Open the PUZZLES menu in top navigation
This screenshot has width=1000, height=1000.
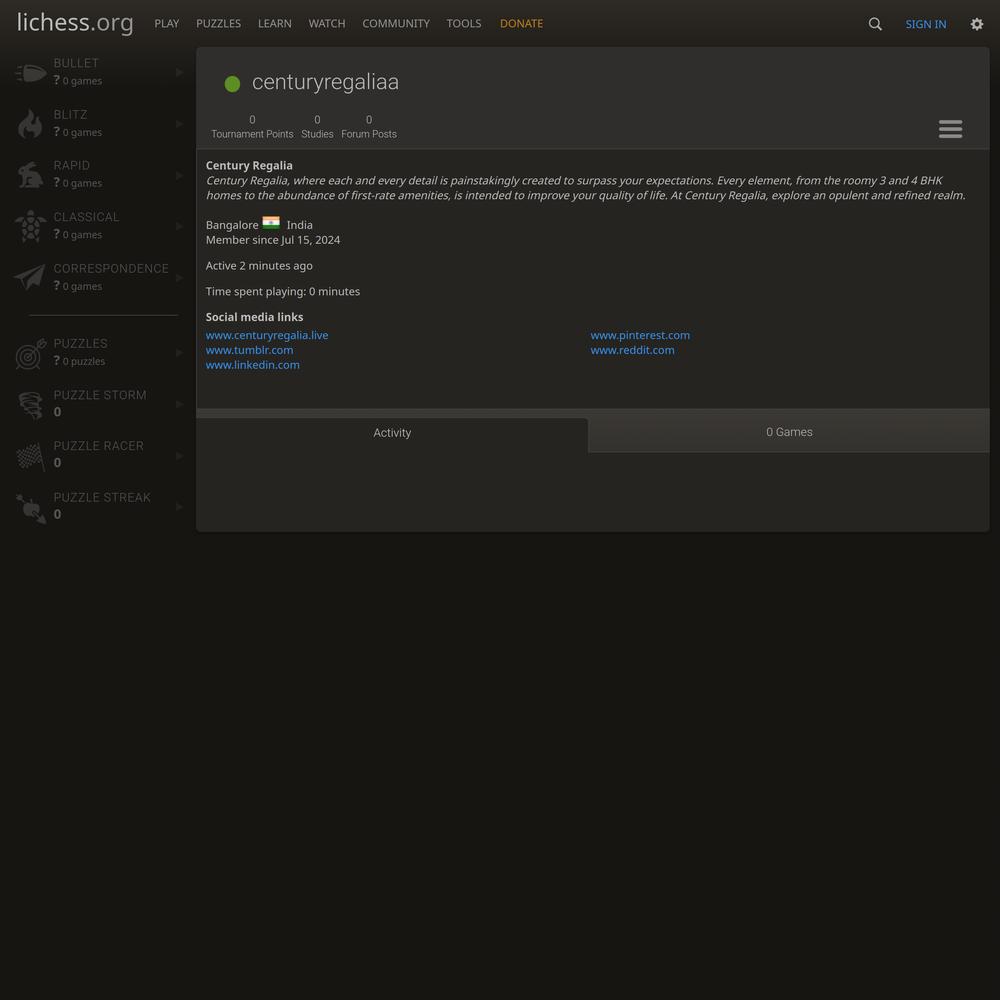pos(218,24)
